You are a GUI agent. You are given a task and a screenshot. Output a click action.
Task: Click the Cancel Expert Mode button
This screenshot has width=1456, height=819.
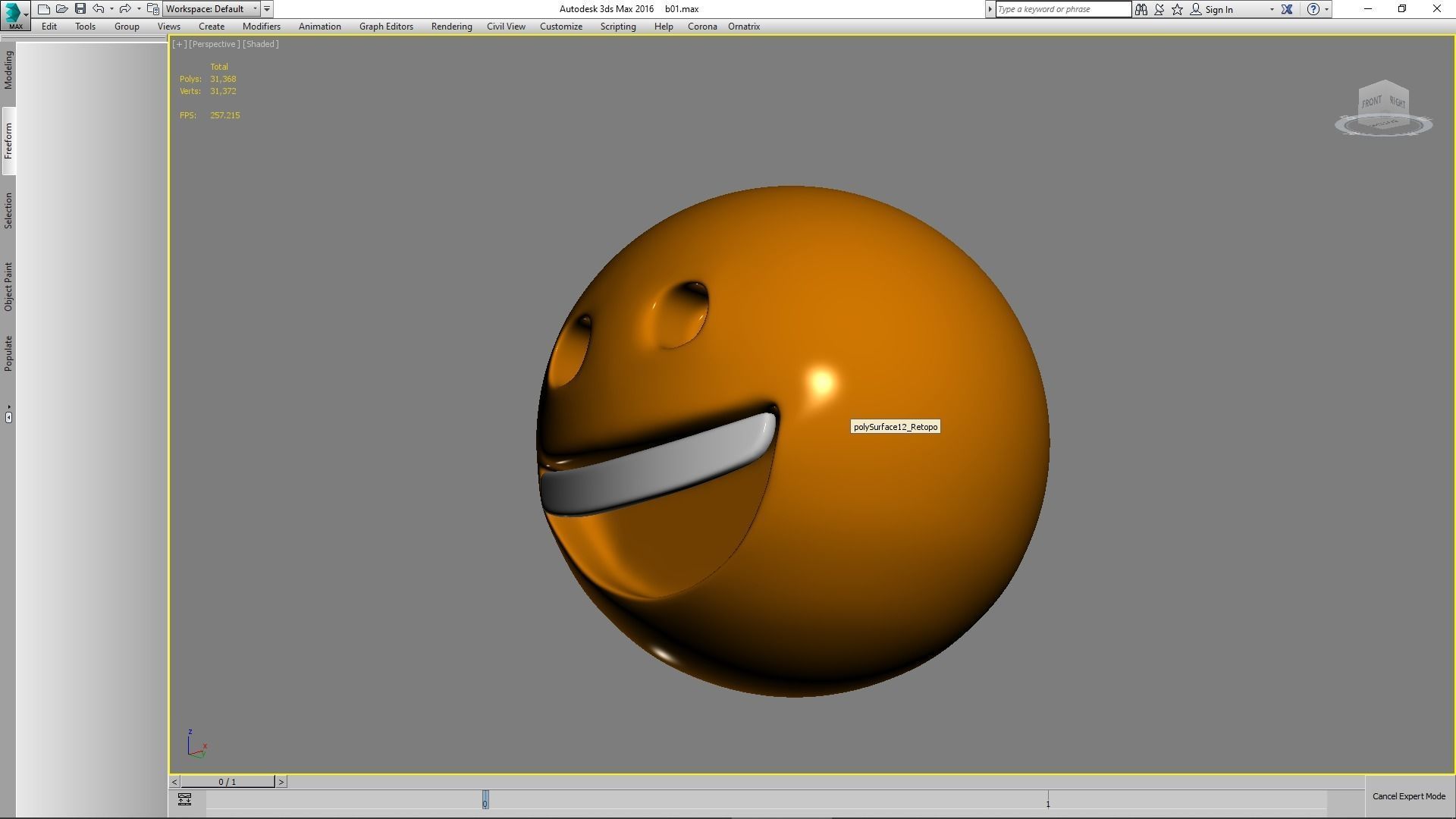[1408, 796]
